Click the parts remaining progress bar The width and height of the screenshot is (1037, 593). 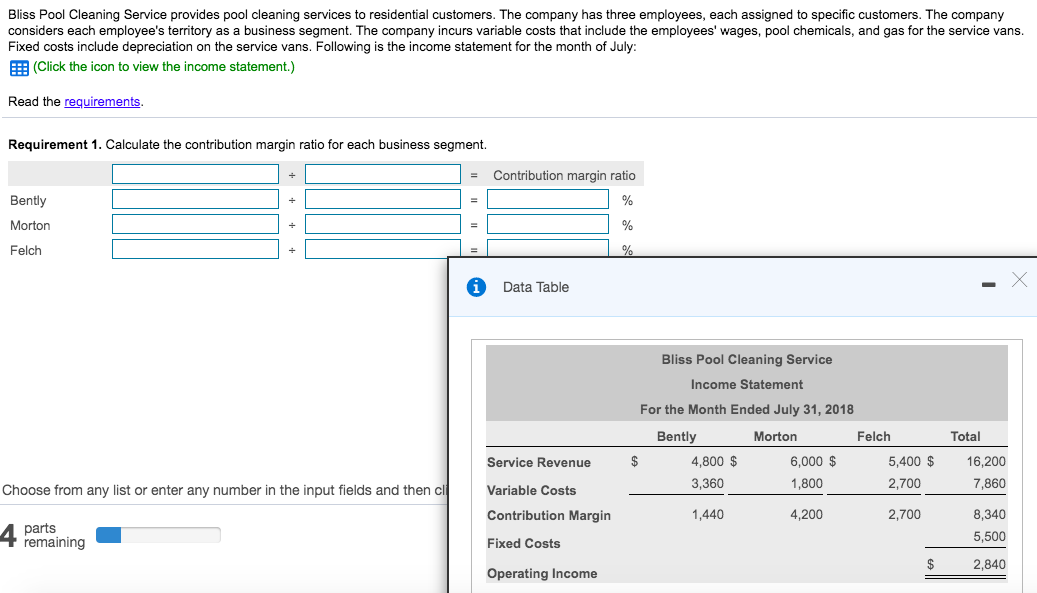pos(158,535)
